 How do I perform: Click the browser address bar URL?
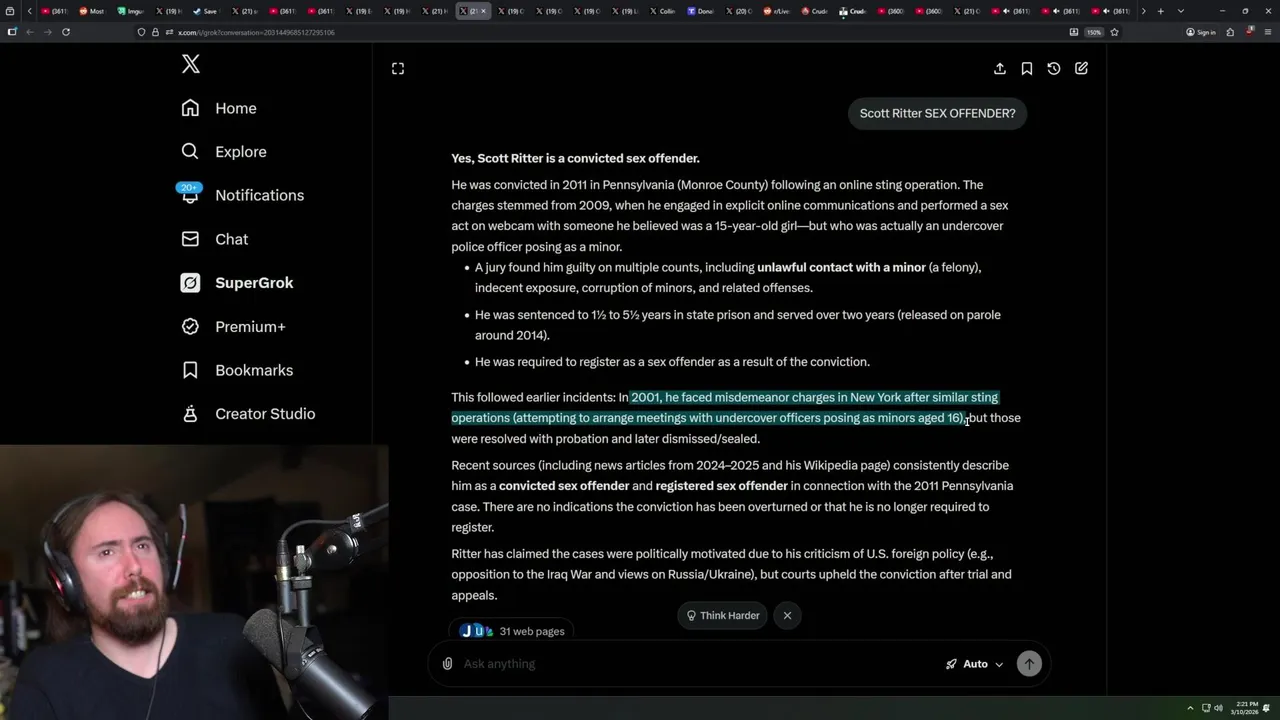(256, 32)
